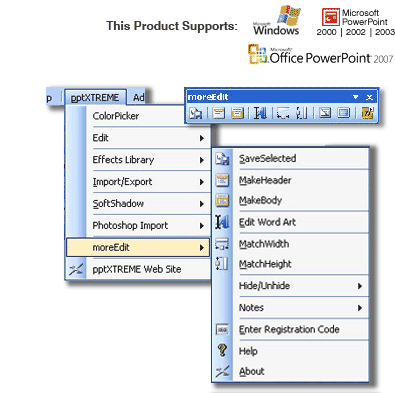Choose MakeHeader text in submenu
The width and height of the screenshot is (395, 393).
click(265, 180)
